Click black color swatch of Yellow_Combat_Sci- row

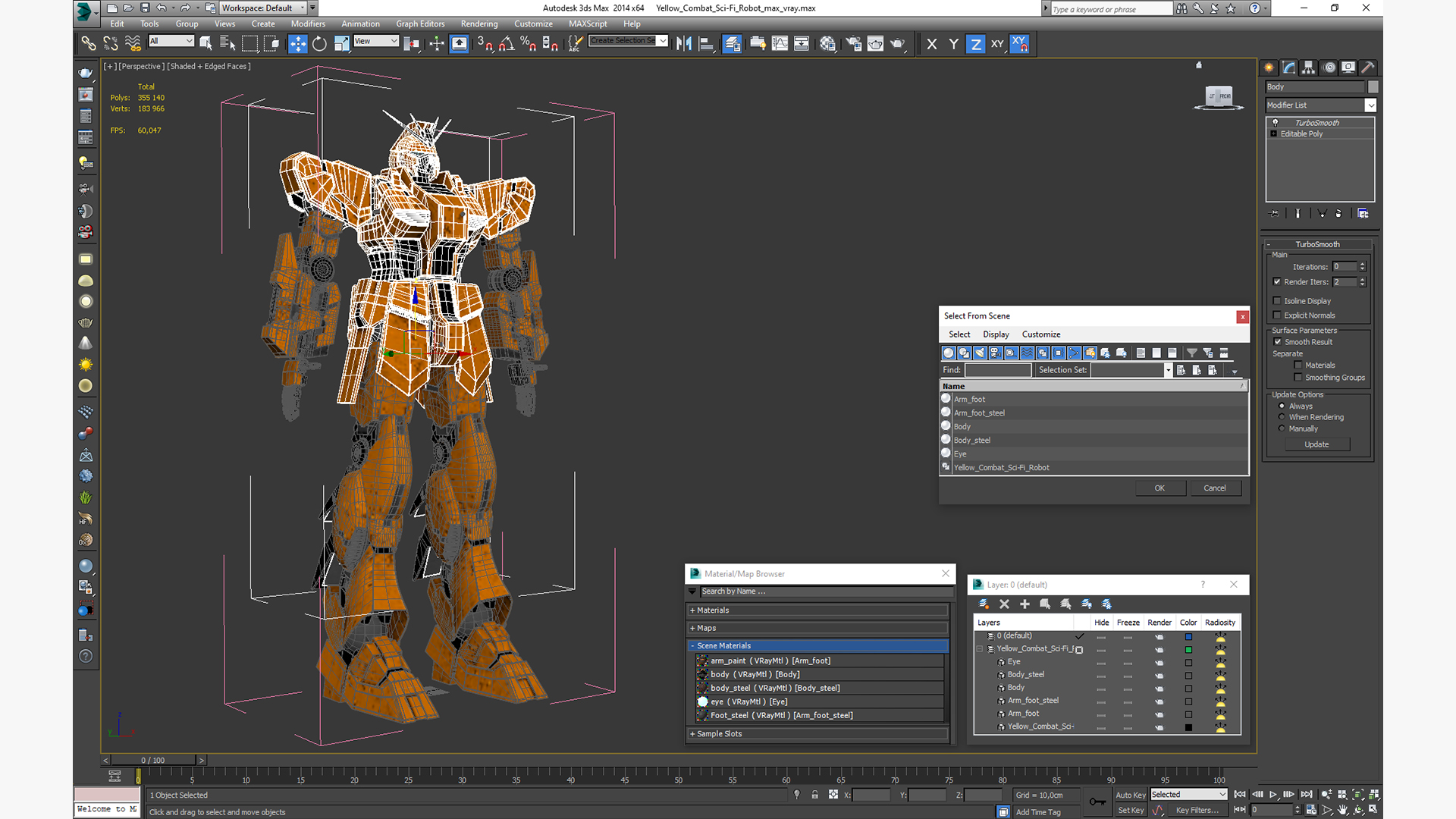1188,727
